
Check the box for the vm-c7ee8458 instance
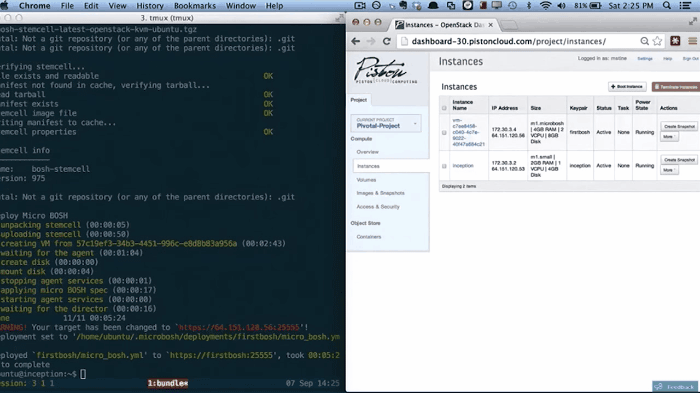[x=444, y=133]
